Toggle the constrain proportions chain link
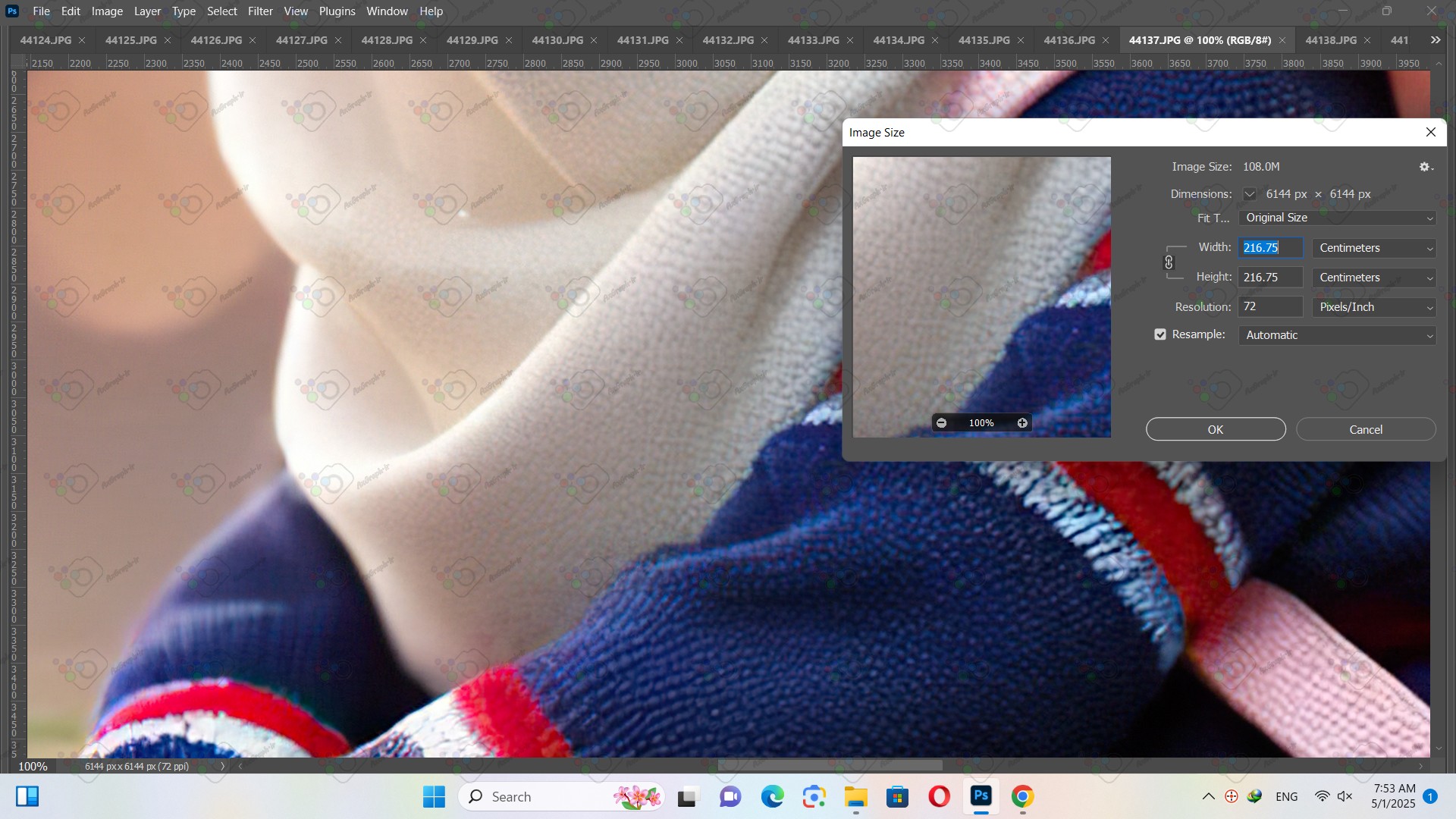Viewport: 1456px width, 819px height. click(x=1169, y=262)
